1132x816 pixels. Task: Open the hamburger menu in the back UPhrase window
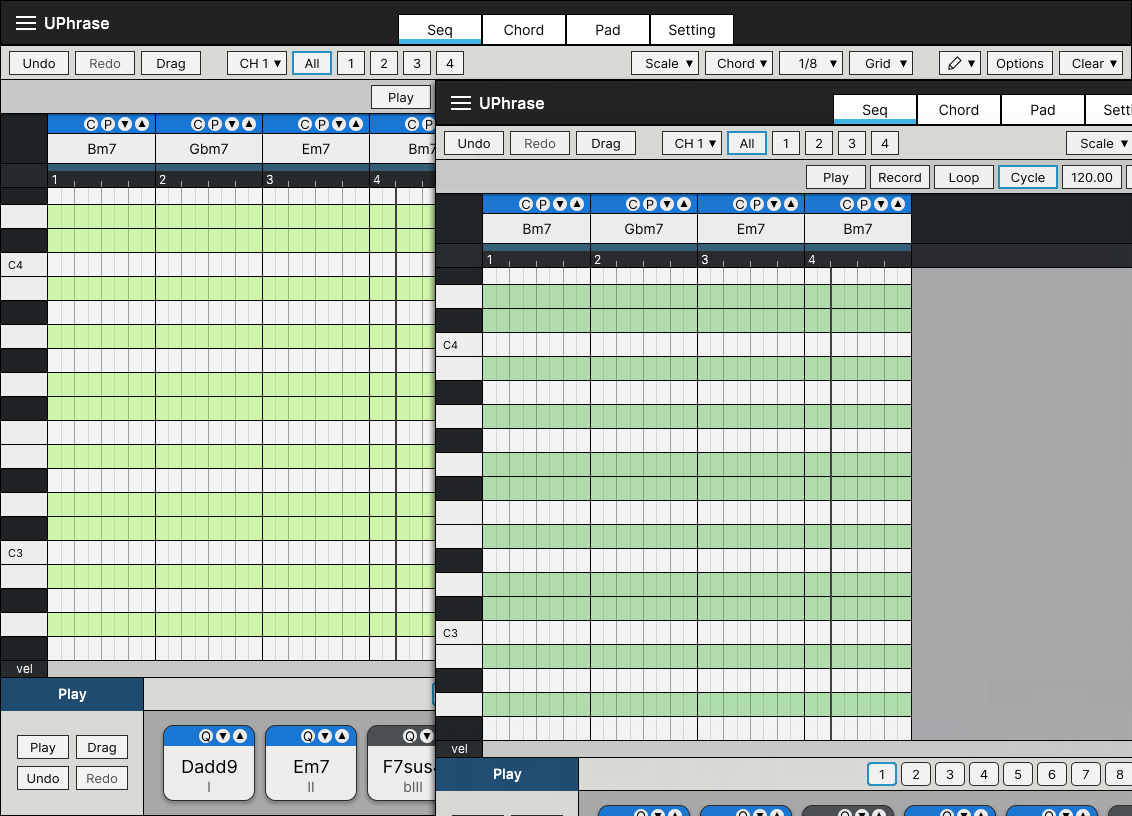click(x=26, y=23)
